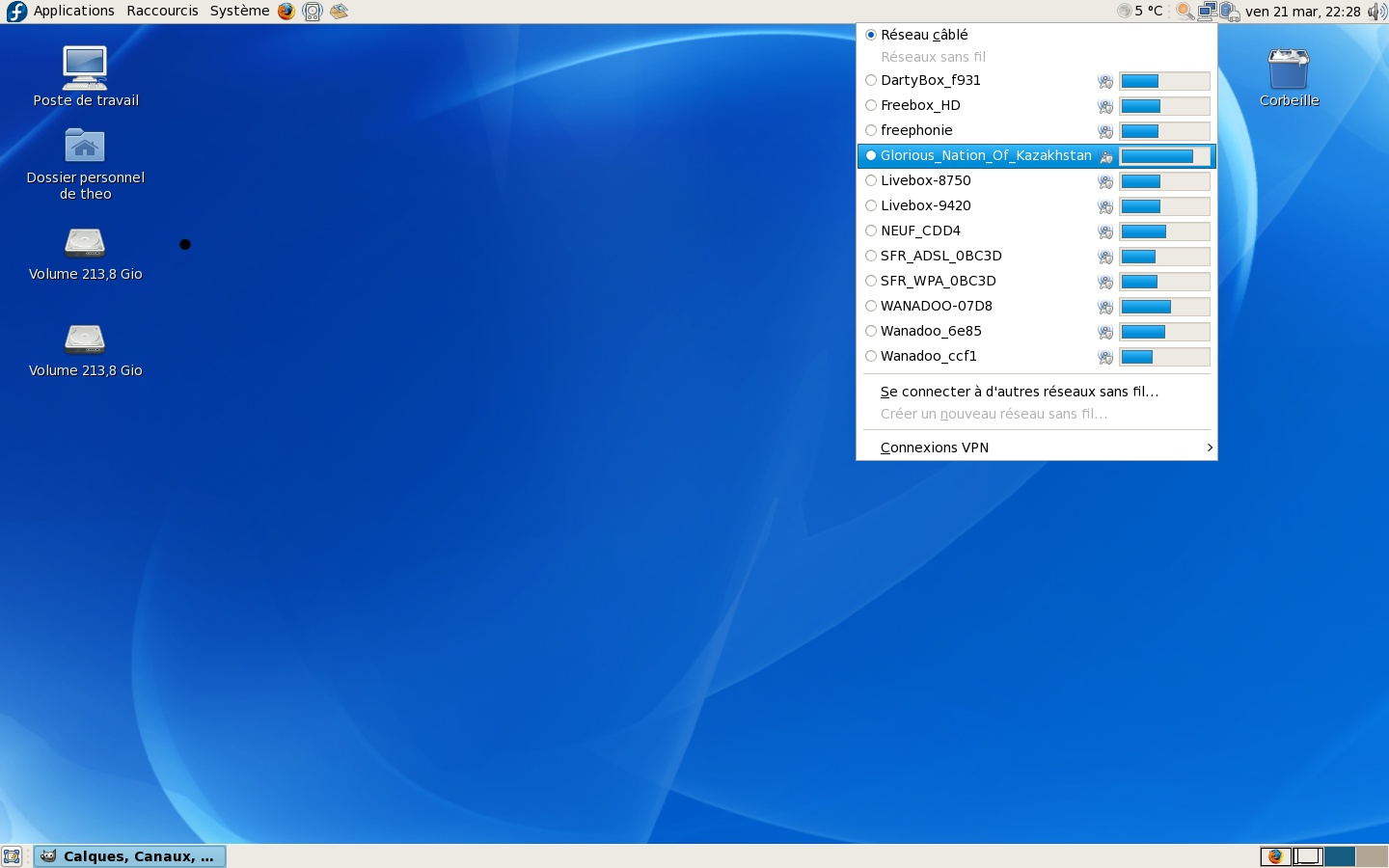1389x868 pixels.
Task: Select Glorious_Nation_Of_Kazakhstan network
Action: pos(1036,155)
